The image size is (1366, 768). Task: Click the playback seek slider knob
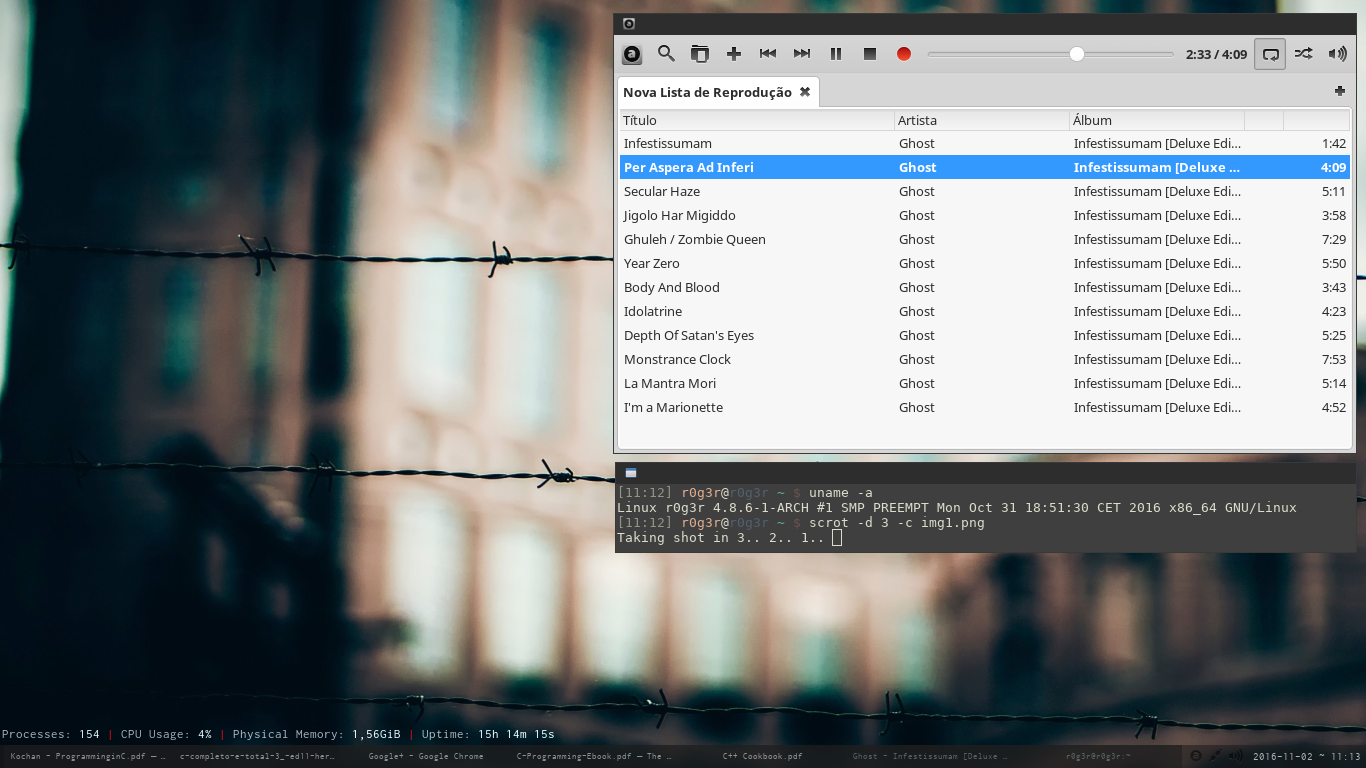click(1077, 54)
